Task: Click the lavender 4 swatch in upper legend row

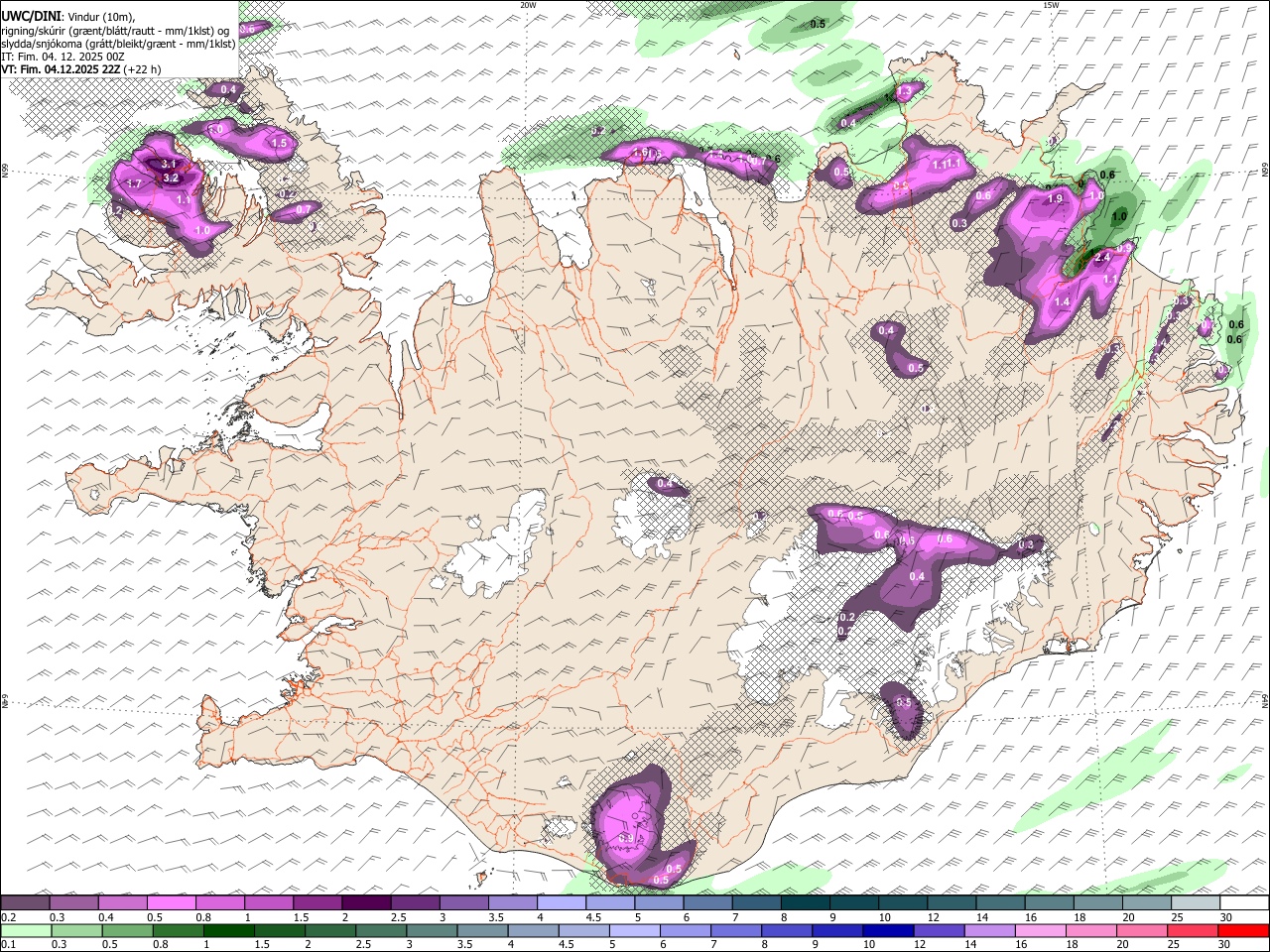Action: [x=561, y=902]
